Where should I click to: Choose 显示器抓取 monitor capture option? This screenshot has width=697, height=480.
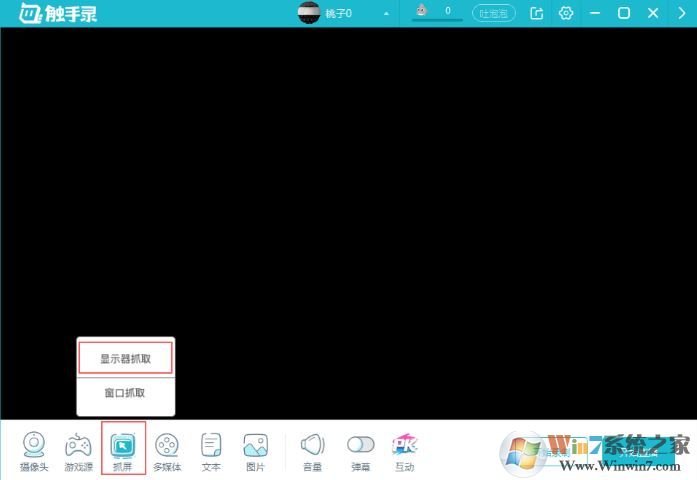pyautogui.click(x=125, y=358)
